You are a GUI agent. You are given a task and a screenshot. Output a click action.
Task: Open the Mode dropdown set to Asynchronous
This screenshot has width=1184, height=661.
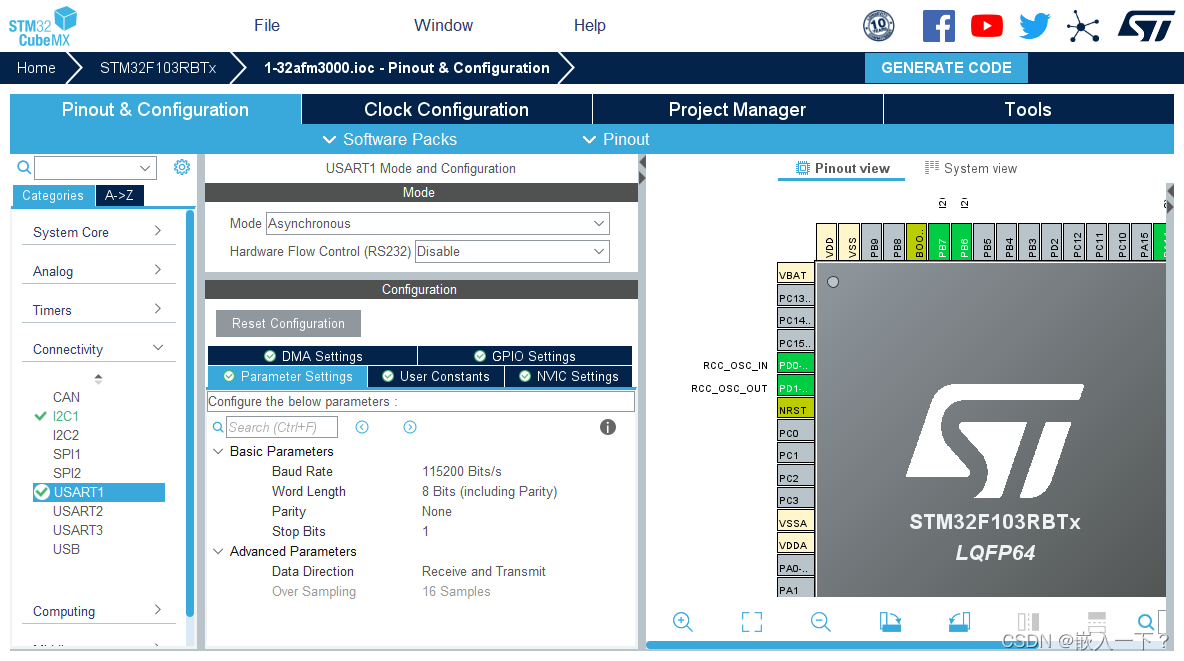[438, 224]
